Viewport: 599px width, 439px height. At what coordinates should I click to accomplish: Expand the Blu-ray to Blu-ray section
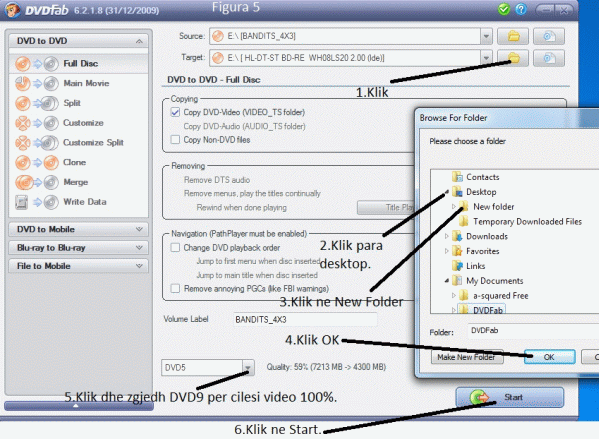coord(78,248)
